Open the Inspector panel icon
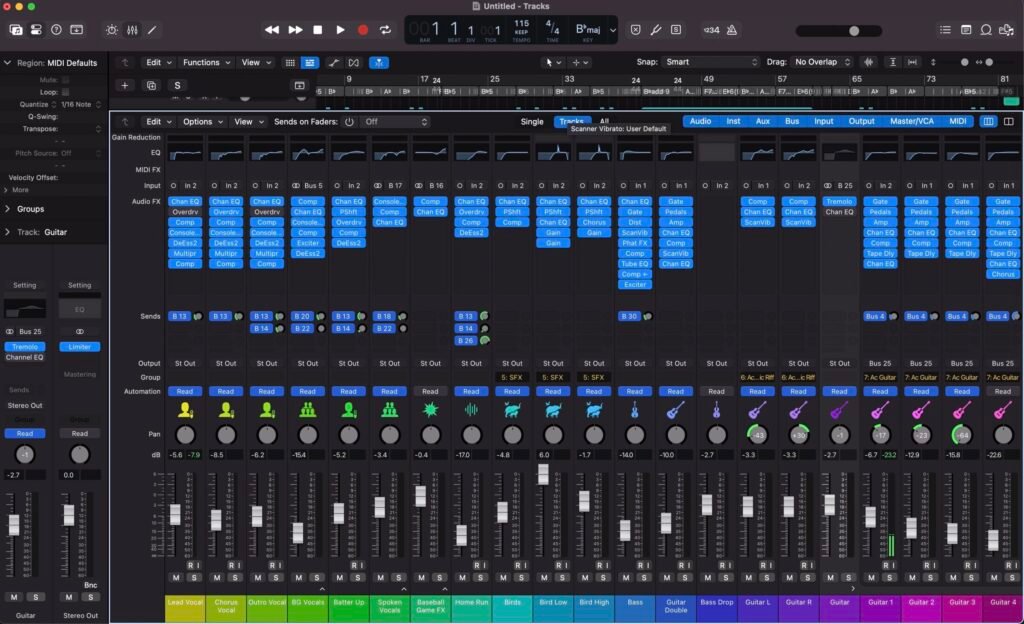This screenshot has height=624, width=1024. (x=36, y=30)
